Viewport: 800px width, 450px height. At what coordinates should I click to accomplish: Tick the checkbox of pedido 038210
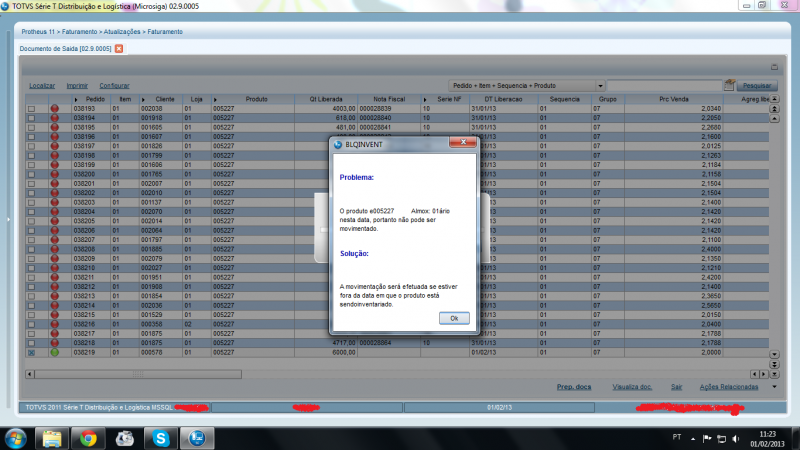pos(32,268)
